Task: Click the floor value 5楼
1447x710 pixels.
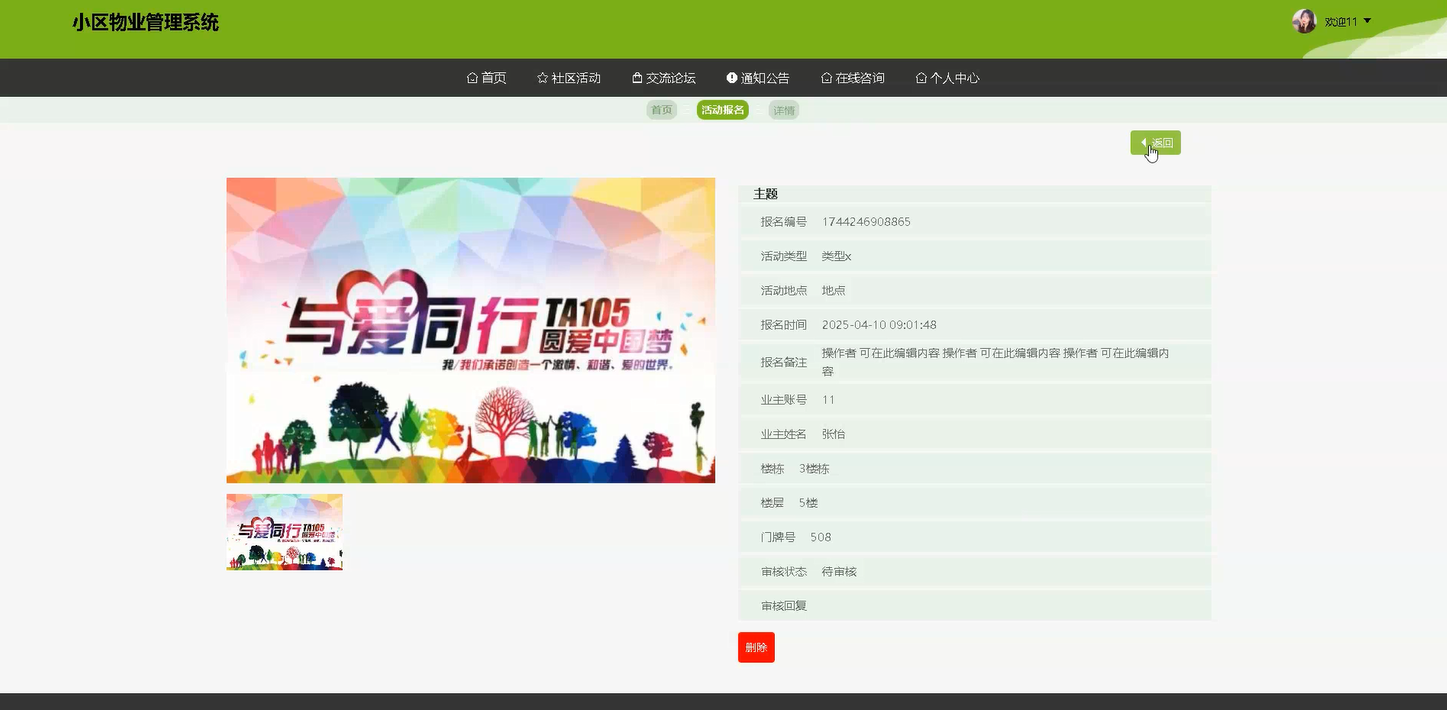Action: (x=808, y=503)
